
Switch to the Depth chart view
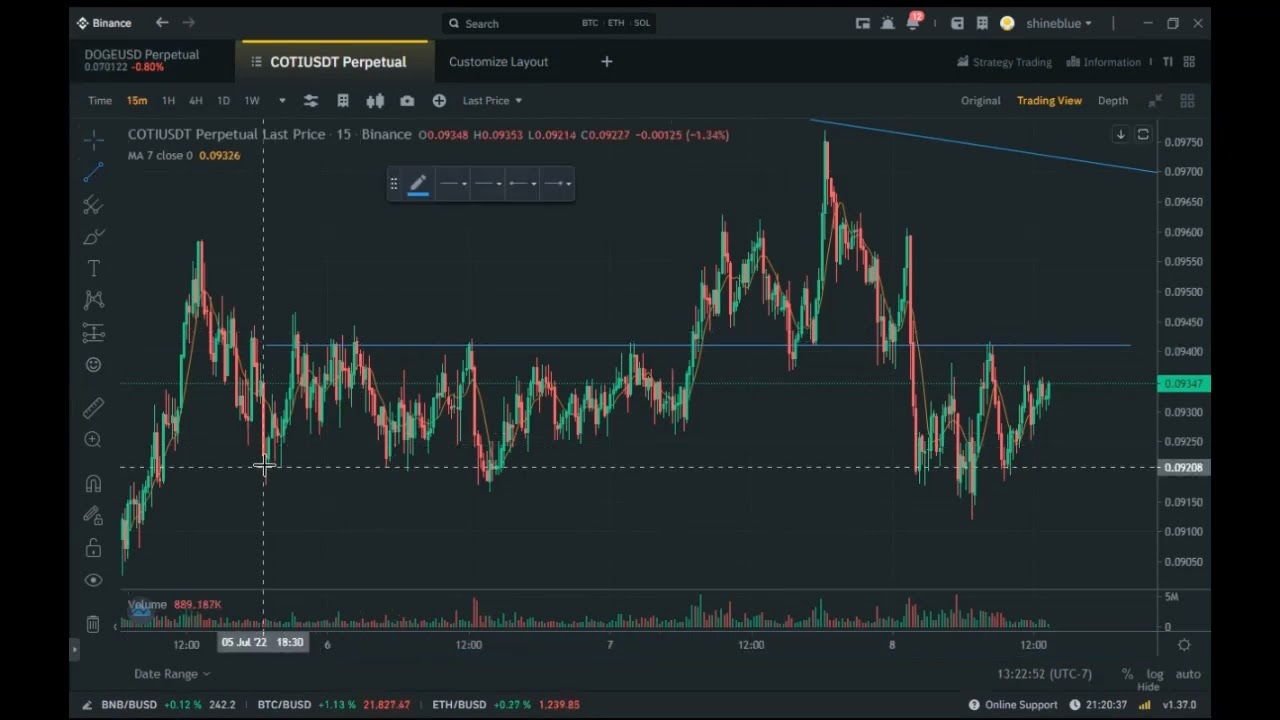click(1113, 100)
